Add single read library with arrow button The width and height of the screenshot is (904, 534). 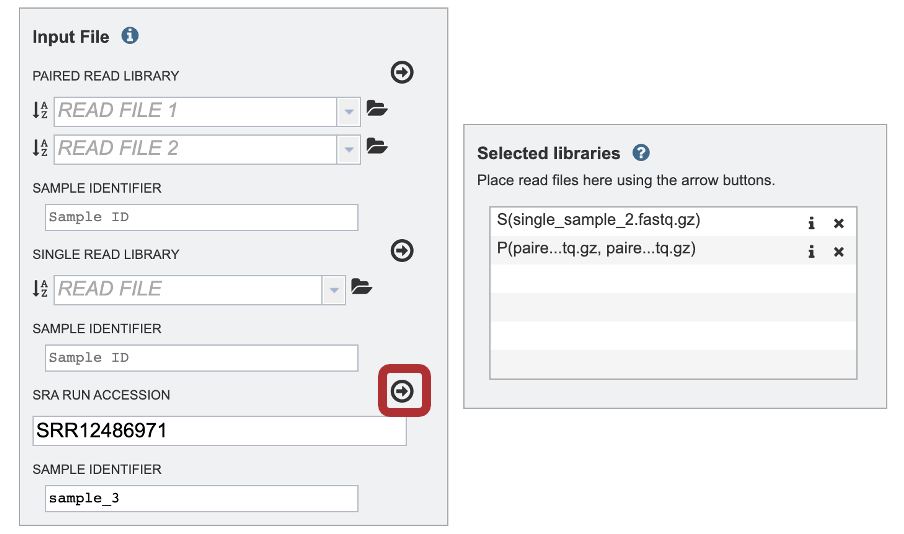click(x=402, y=250)
